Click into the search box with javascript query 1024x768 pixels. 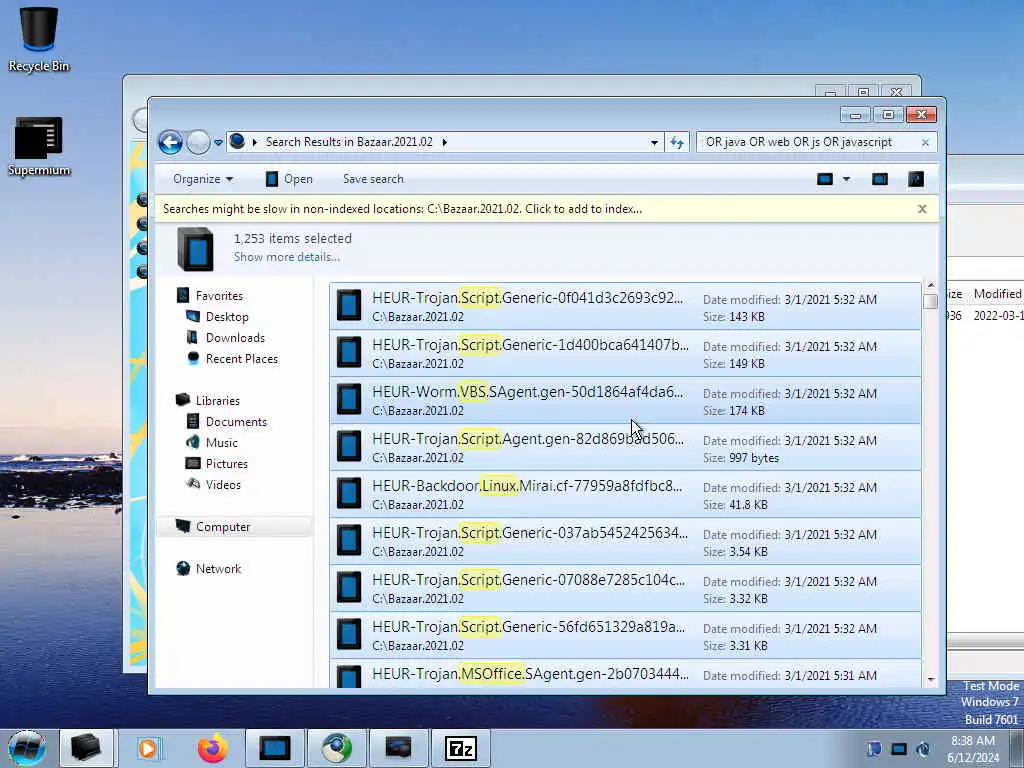807,142
